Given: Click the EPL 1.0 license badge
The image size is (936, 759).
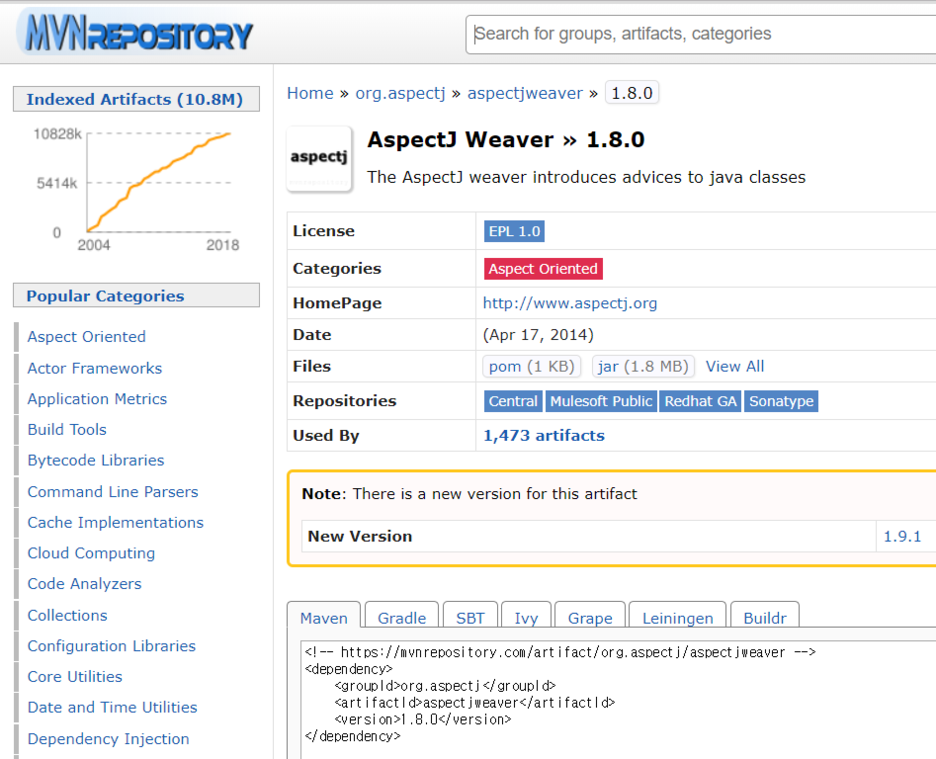Looking at the screenshot, I should coord(514,231).
